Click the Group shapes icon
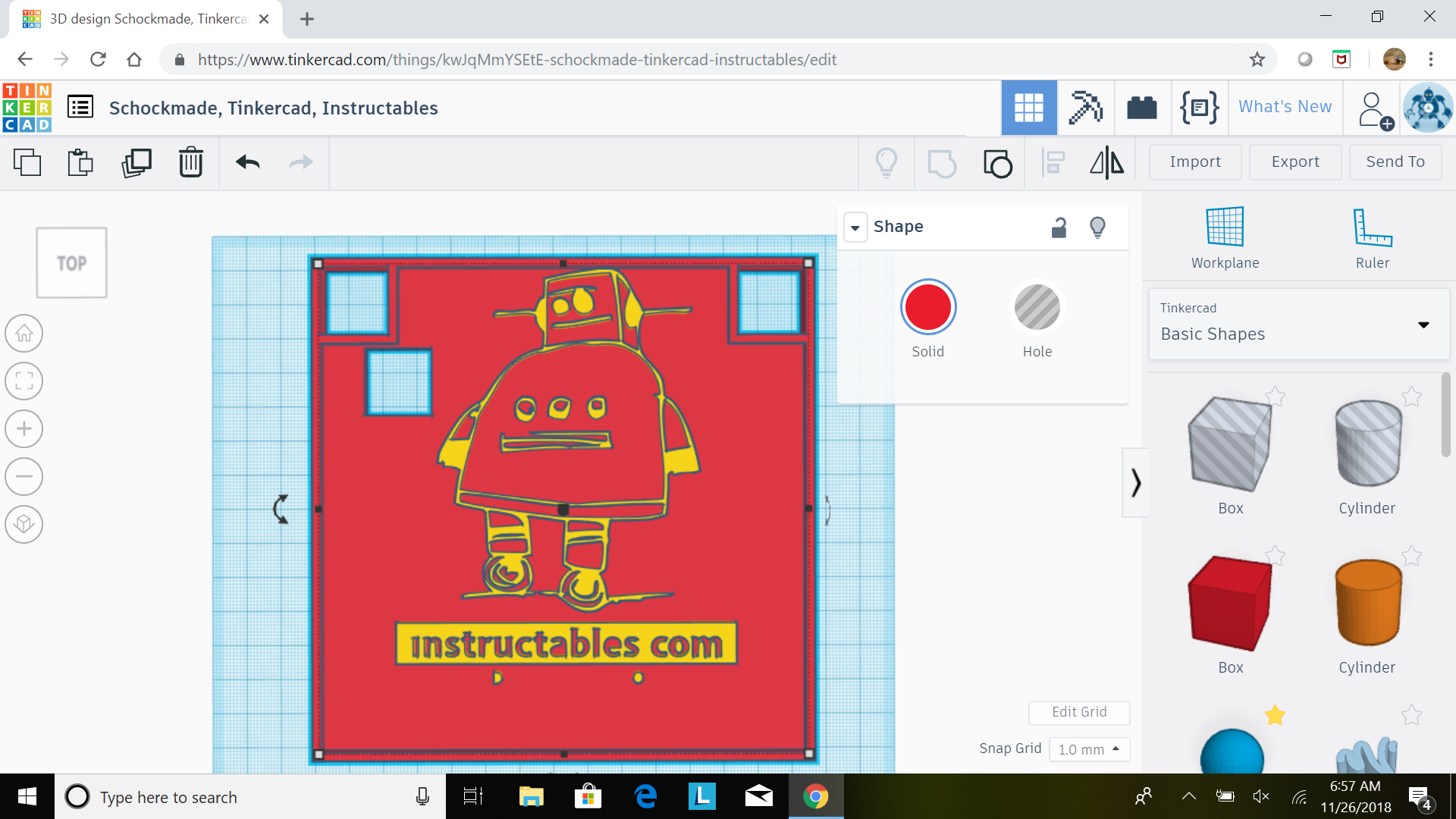Image resolution: width=1456 pixels, height=819 pixels. (942, 162)
